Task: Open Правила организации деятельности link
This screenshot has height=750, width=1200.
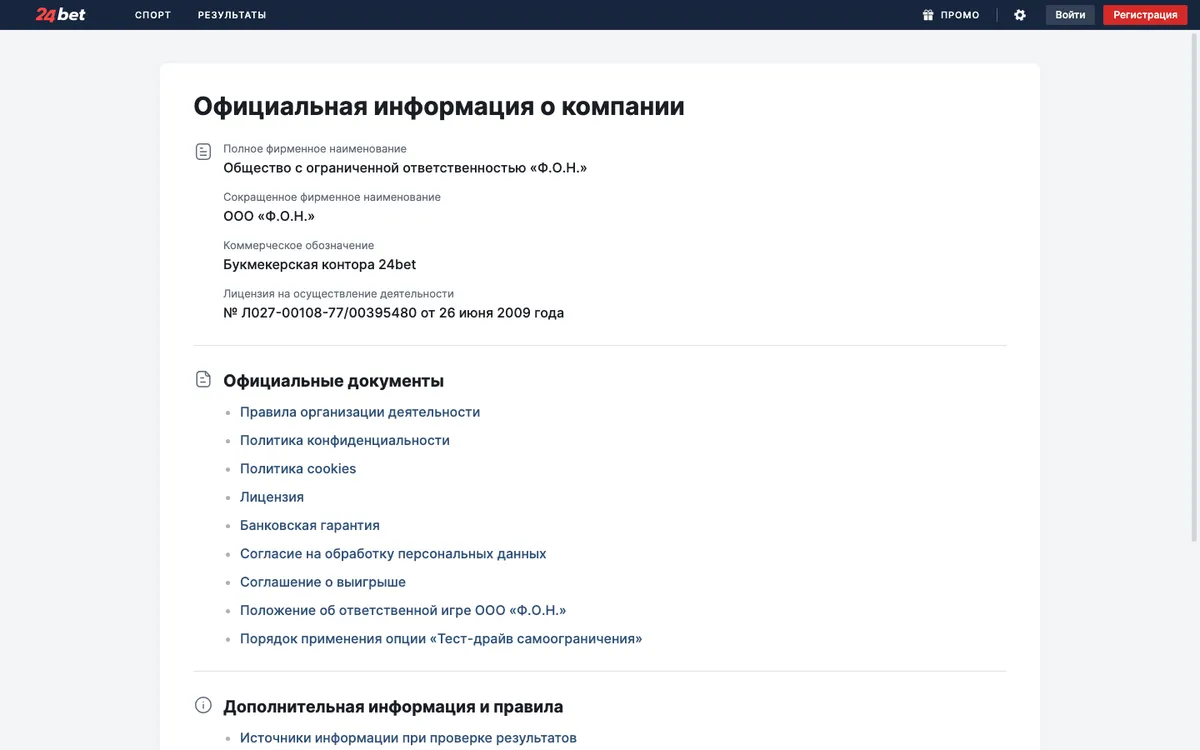Action: pyautogui.click(x=360, y=412)
